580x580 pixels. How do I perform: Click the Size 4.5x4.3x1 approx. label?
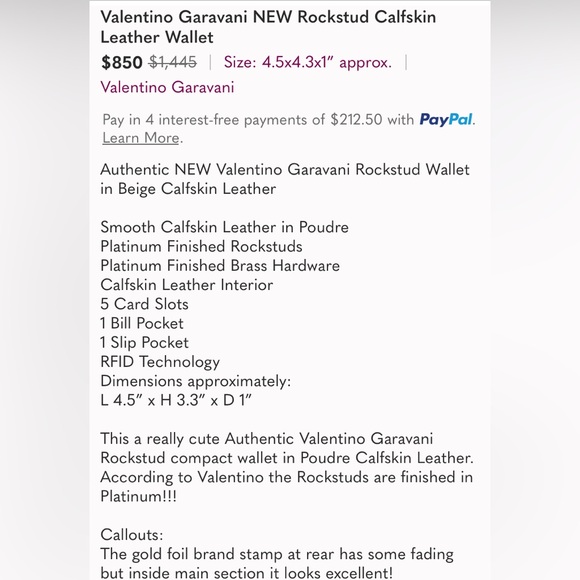coord(307,62)
